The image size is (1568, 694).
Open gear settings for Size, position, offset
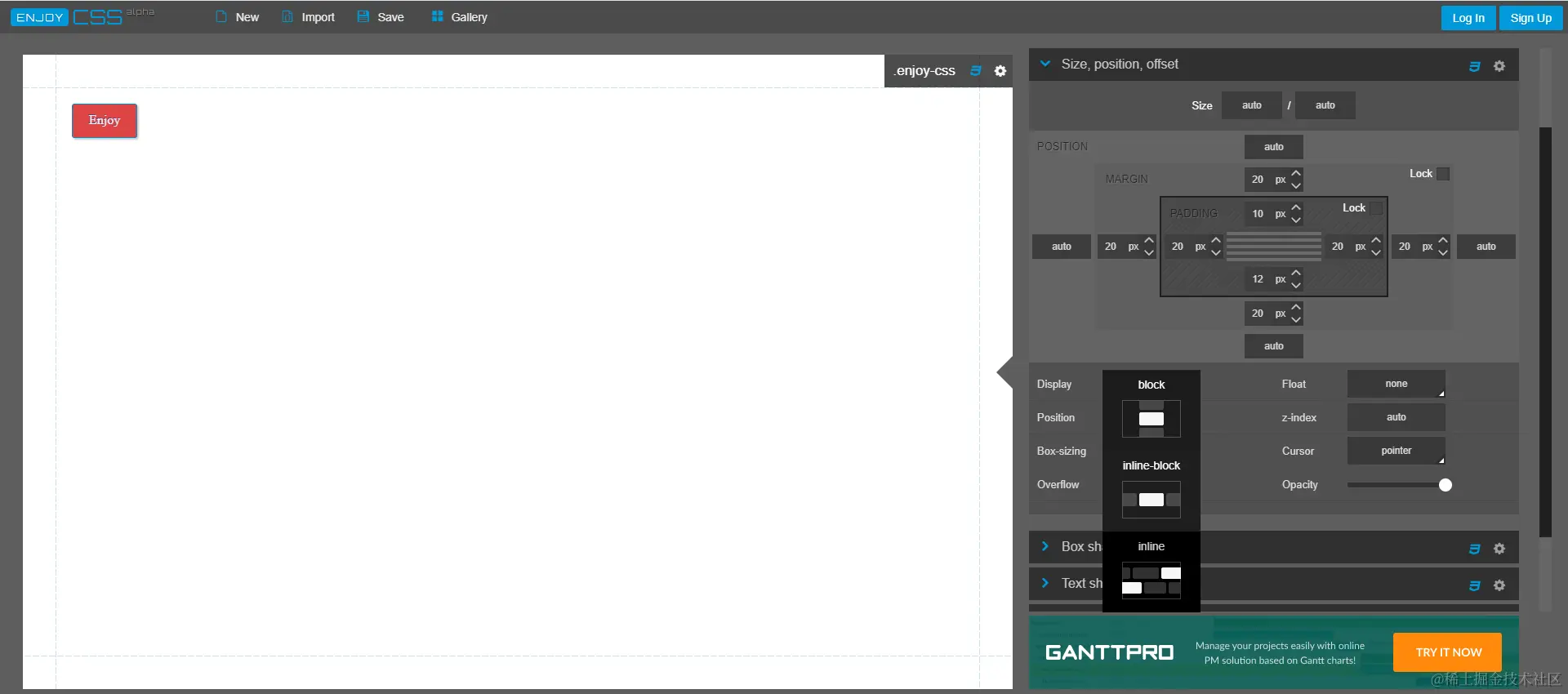click(x=1499, y=66)
